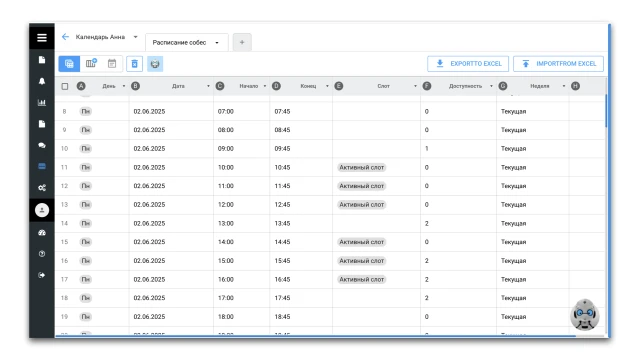Click the column E letter badge
Viewport: 640px width, 360px height.
[339, 86]
